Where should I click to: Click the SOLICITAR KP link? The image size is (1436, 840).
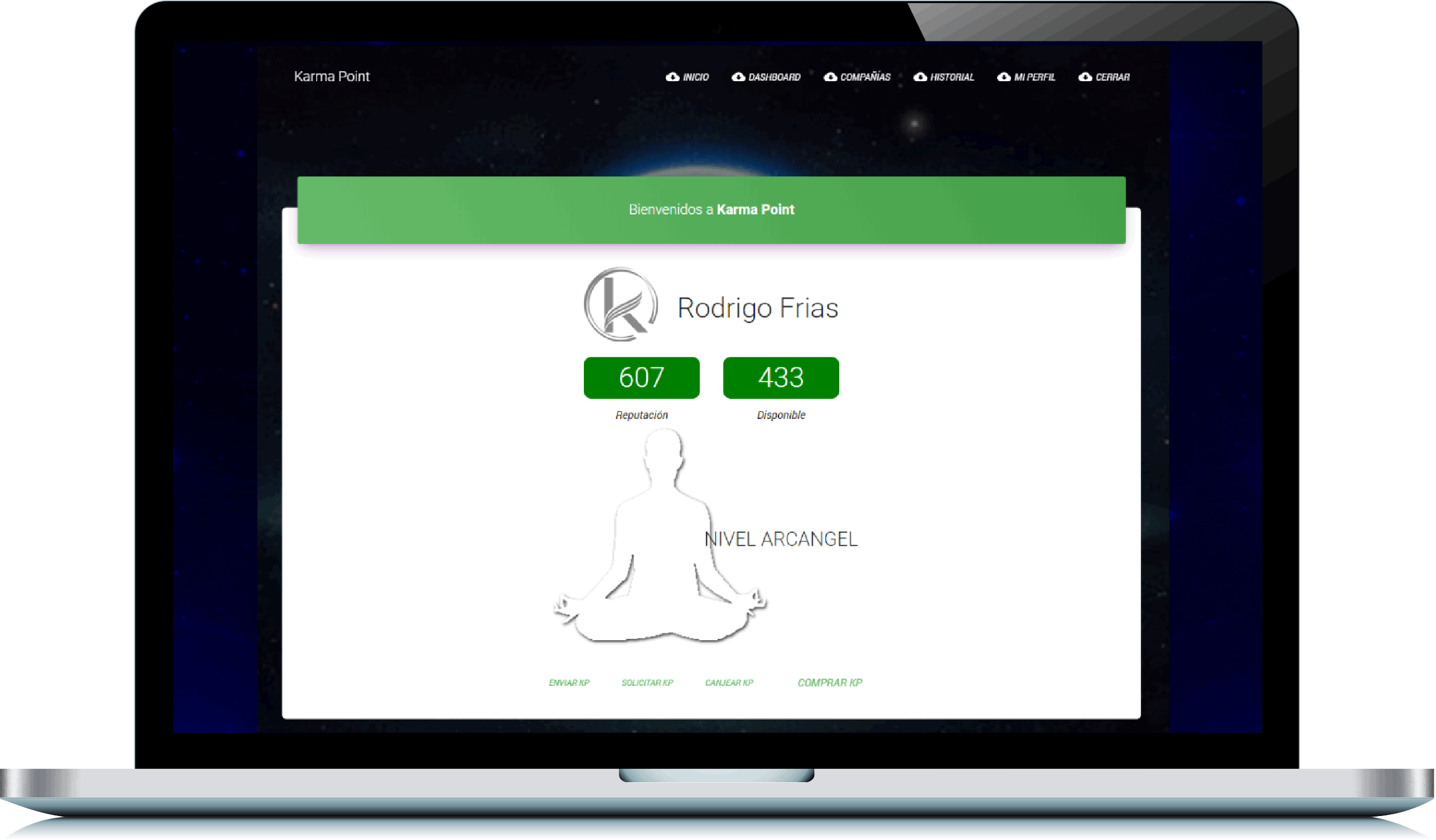click(x=647, y=683)
